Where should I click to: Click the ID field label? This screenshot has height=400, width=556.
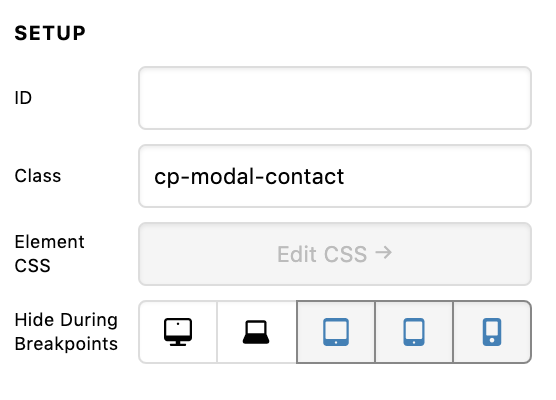coord(23,98)
